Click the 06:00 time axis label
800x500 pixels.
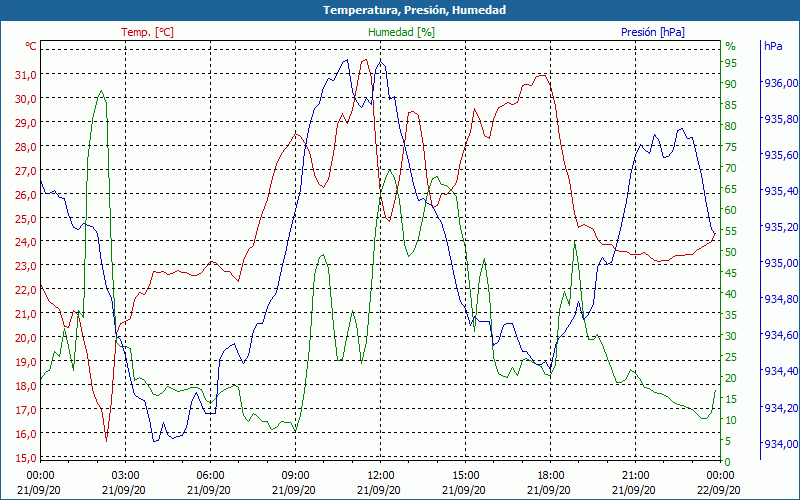[210, 476]
